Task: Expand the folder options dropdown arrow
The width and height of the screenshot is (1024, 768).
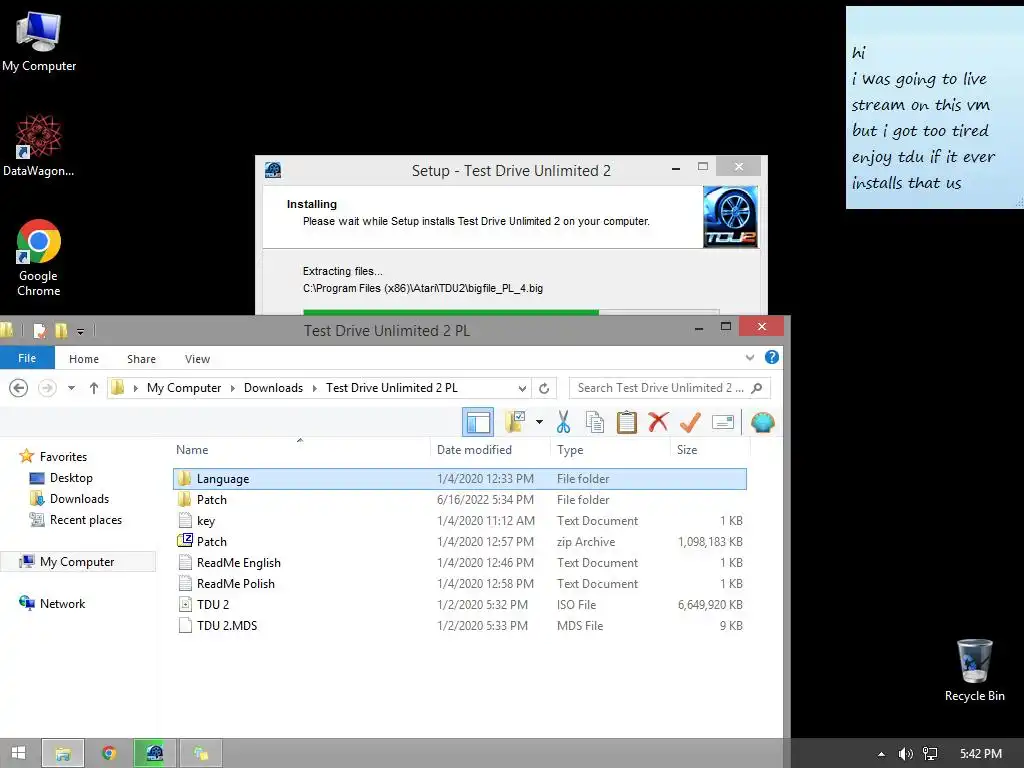Action: click(x=539, y=422)
